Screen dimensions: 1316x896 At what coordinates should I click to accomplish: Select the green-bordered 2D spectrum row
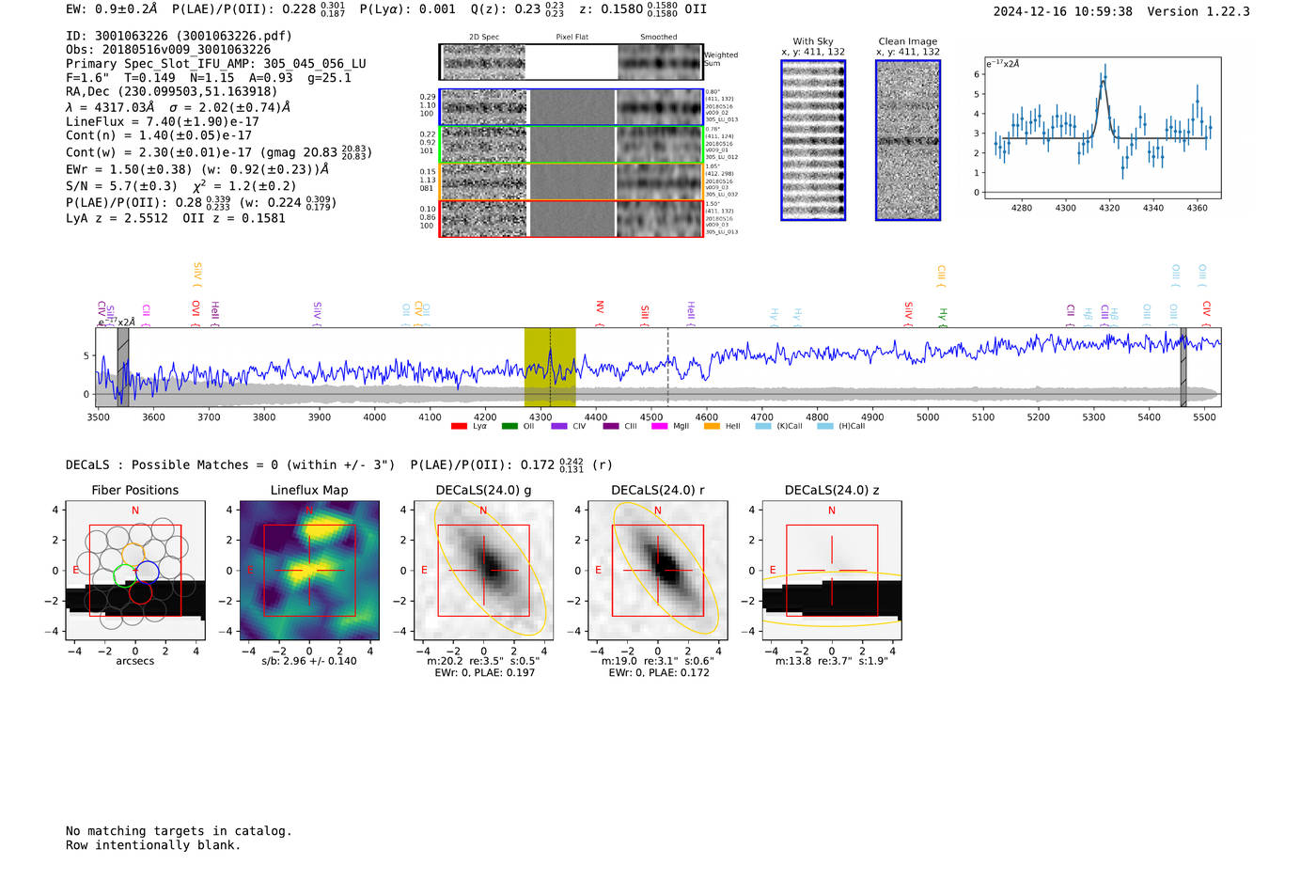[x=572, y=145]
